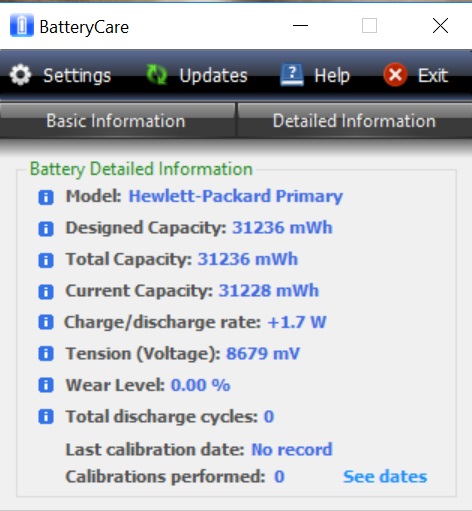Screen dimensions: 472x511
Task: Click the Settings text label
Action: point(77,76)
